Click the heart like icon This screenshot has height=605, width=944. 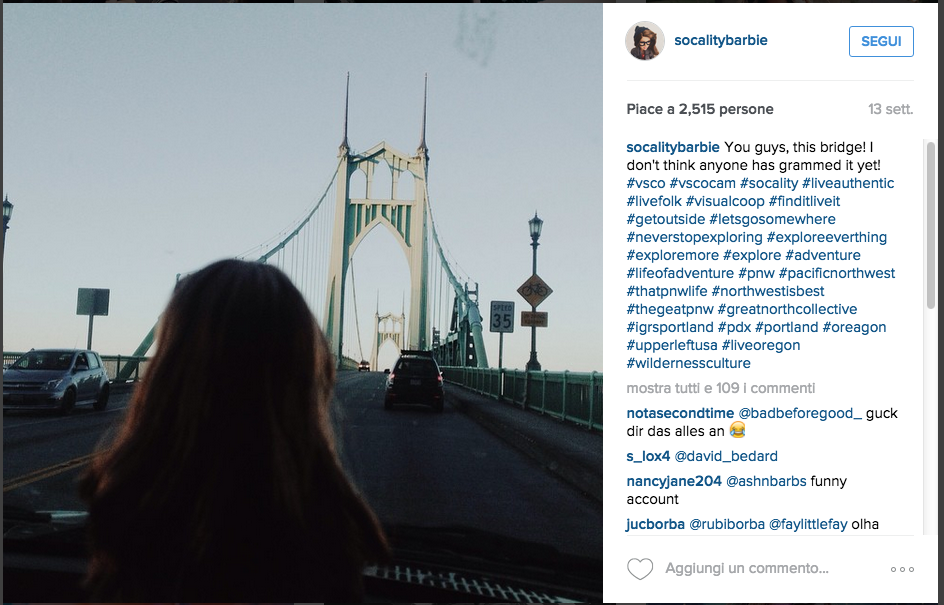pos(640,569)
